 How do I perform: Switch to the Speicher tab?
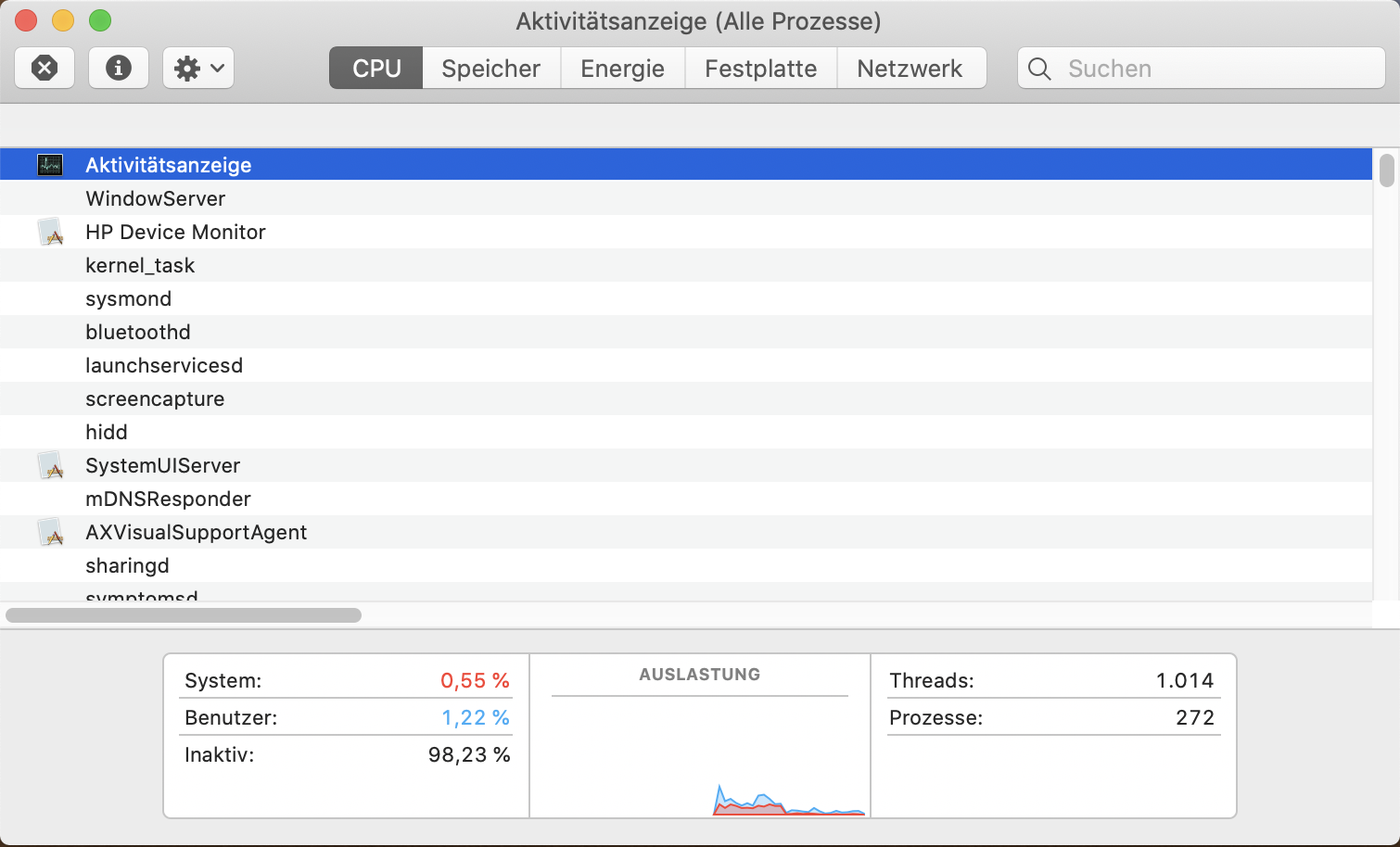click(490, 69)
